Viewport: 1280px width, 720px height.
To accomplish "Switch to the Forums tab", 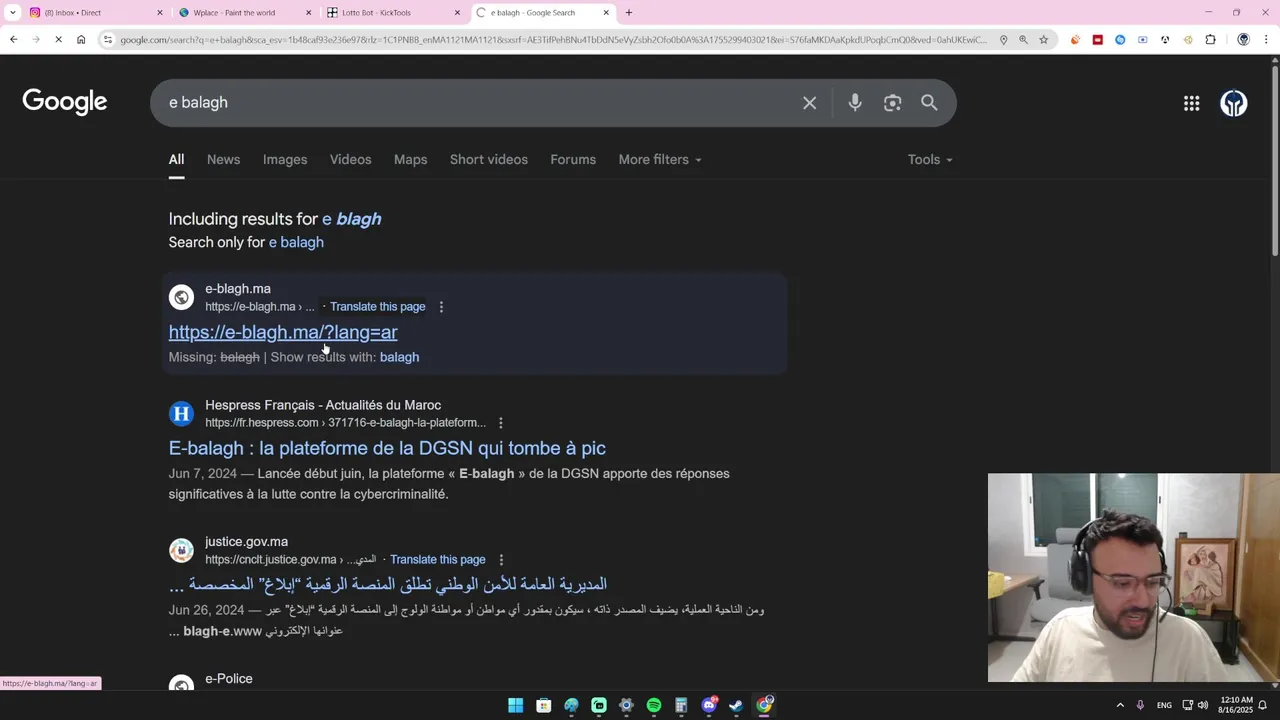I will (573, 160).
